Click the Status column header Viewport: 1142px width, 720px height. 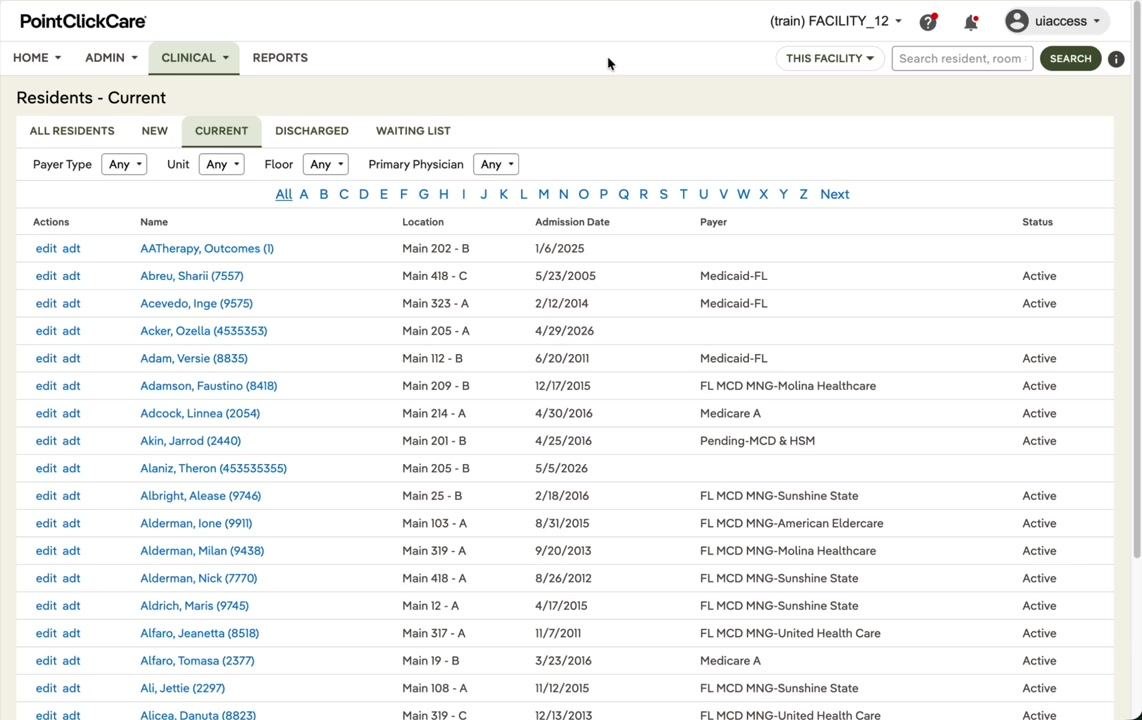coord(1037,222)
